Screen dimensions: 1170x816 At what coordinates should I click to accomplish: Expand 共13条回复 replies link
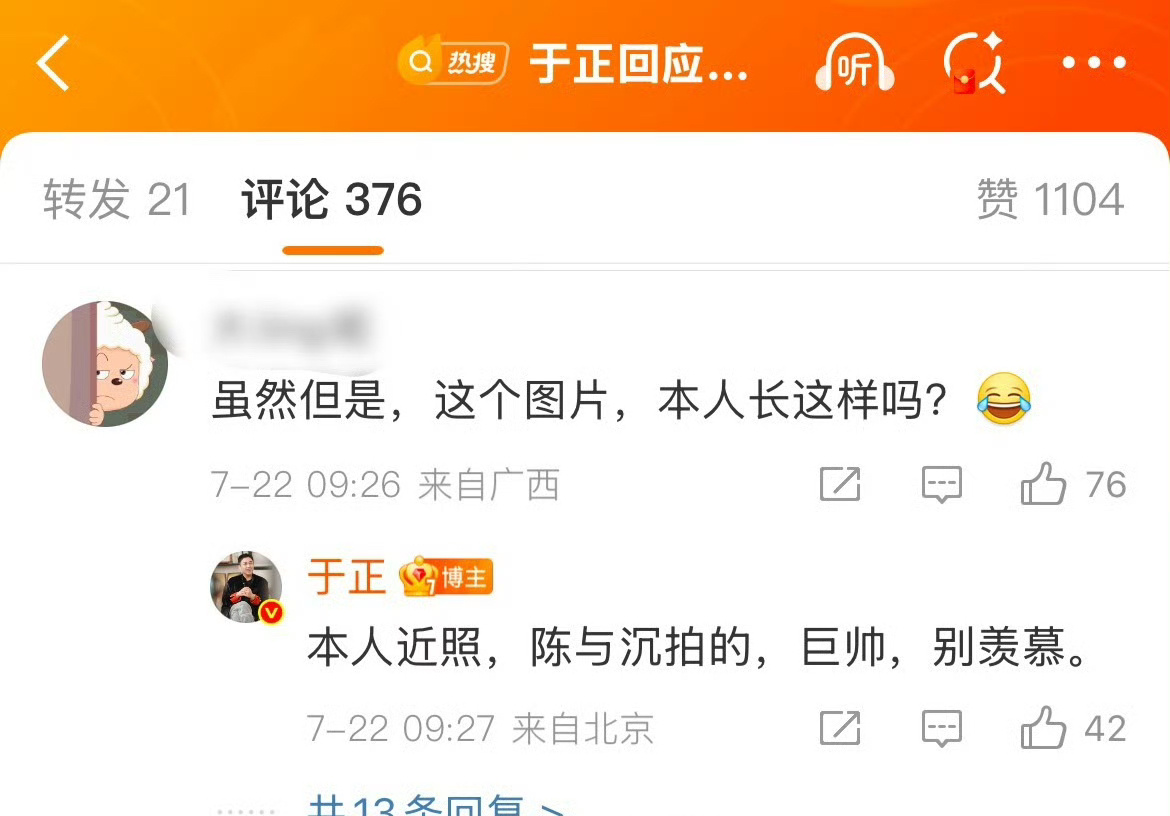point(437,804)
